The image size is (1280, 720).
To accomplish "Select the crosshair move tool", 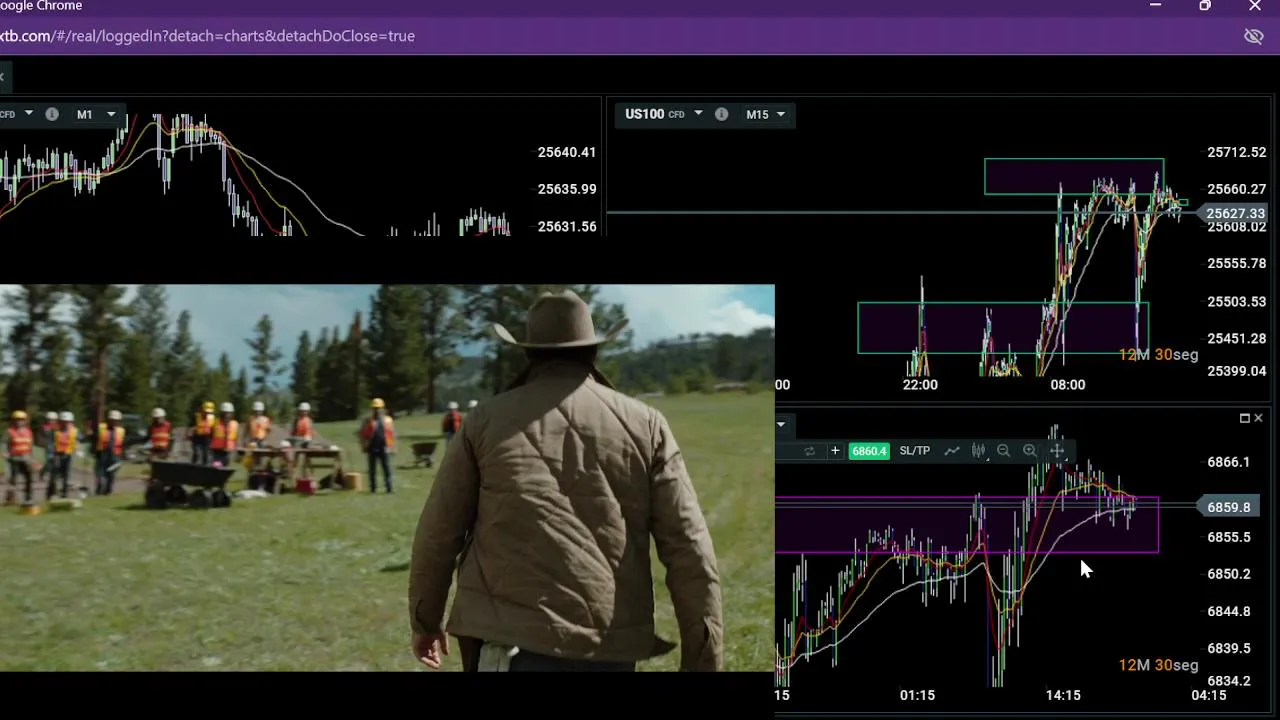I will pyautogui.click(x=1057, y=451).
